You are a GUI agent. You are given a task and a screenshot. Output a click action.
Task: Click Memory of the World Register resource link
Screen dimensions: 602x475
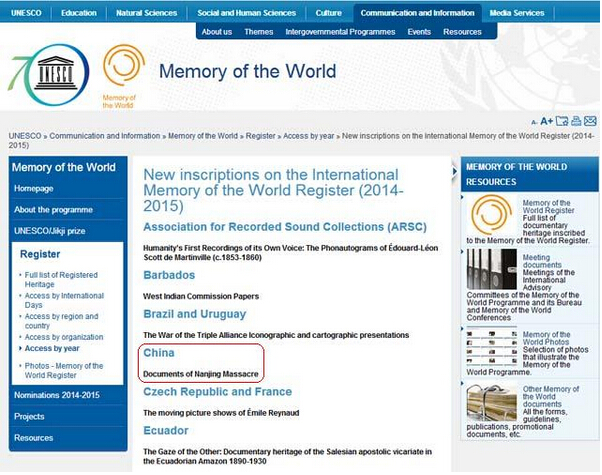tap(548, 207)
